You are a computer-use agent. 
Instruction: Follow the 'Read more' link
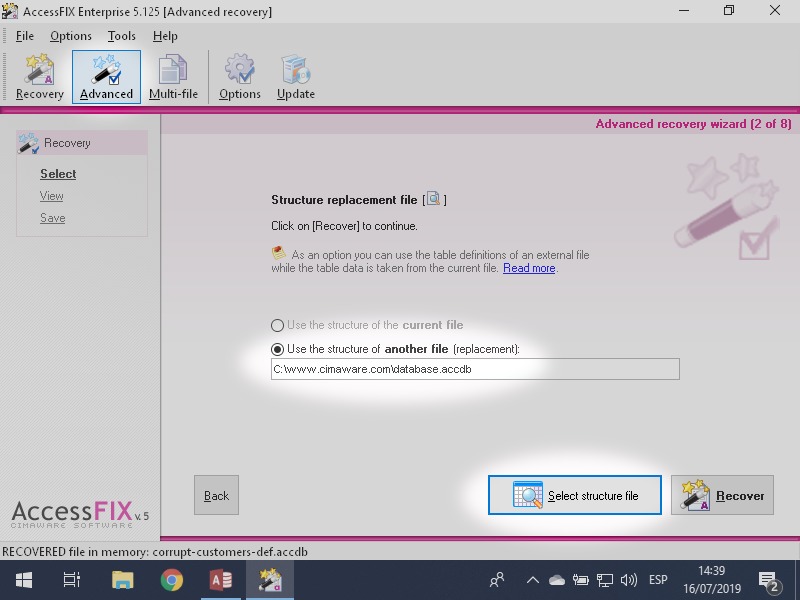click(529, 268)
